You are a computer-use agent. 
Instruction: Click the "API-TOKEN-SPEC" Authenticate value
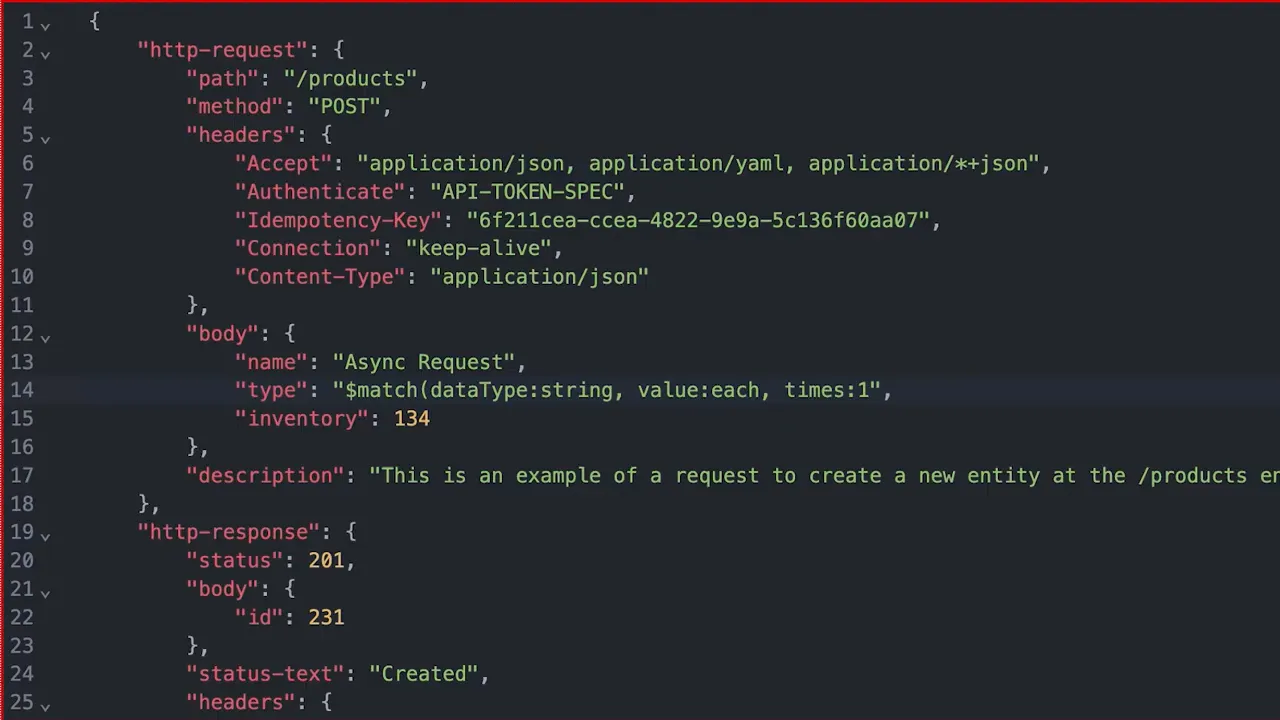tap(530, 192)
